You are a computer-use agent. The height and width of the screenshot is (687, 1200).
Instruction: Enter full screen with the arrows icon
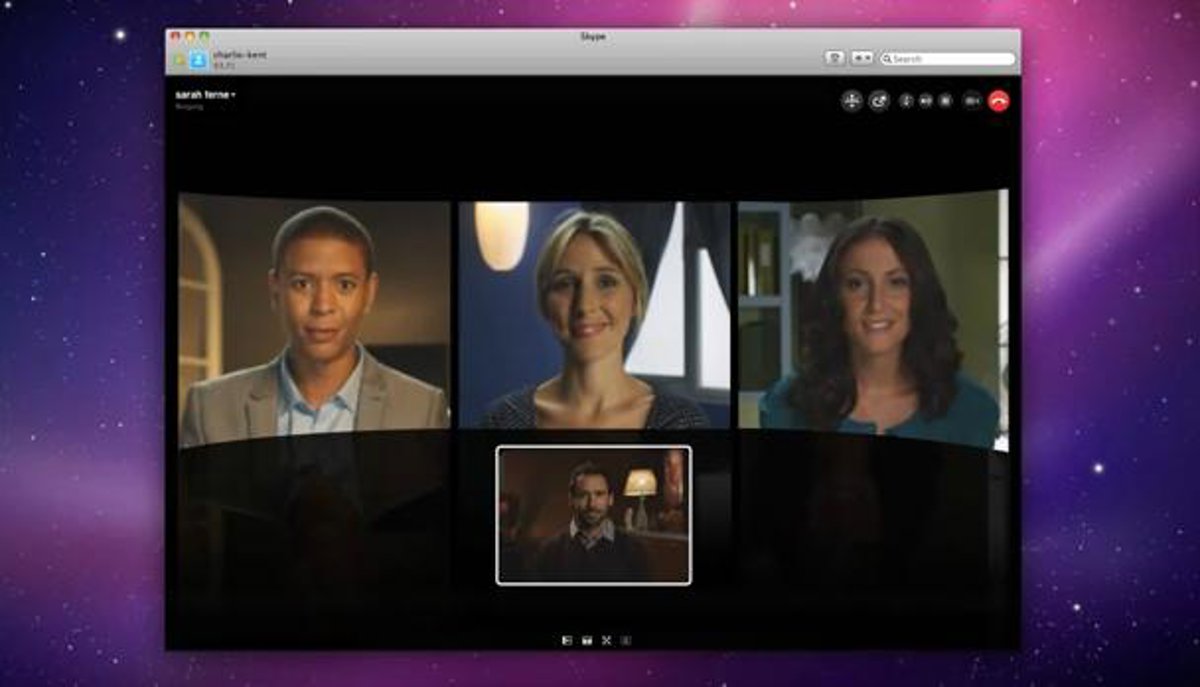(x=606, y=640)
